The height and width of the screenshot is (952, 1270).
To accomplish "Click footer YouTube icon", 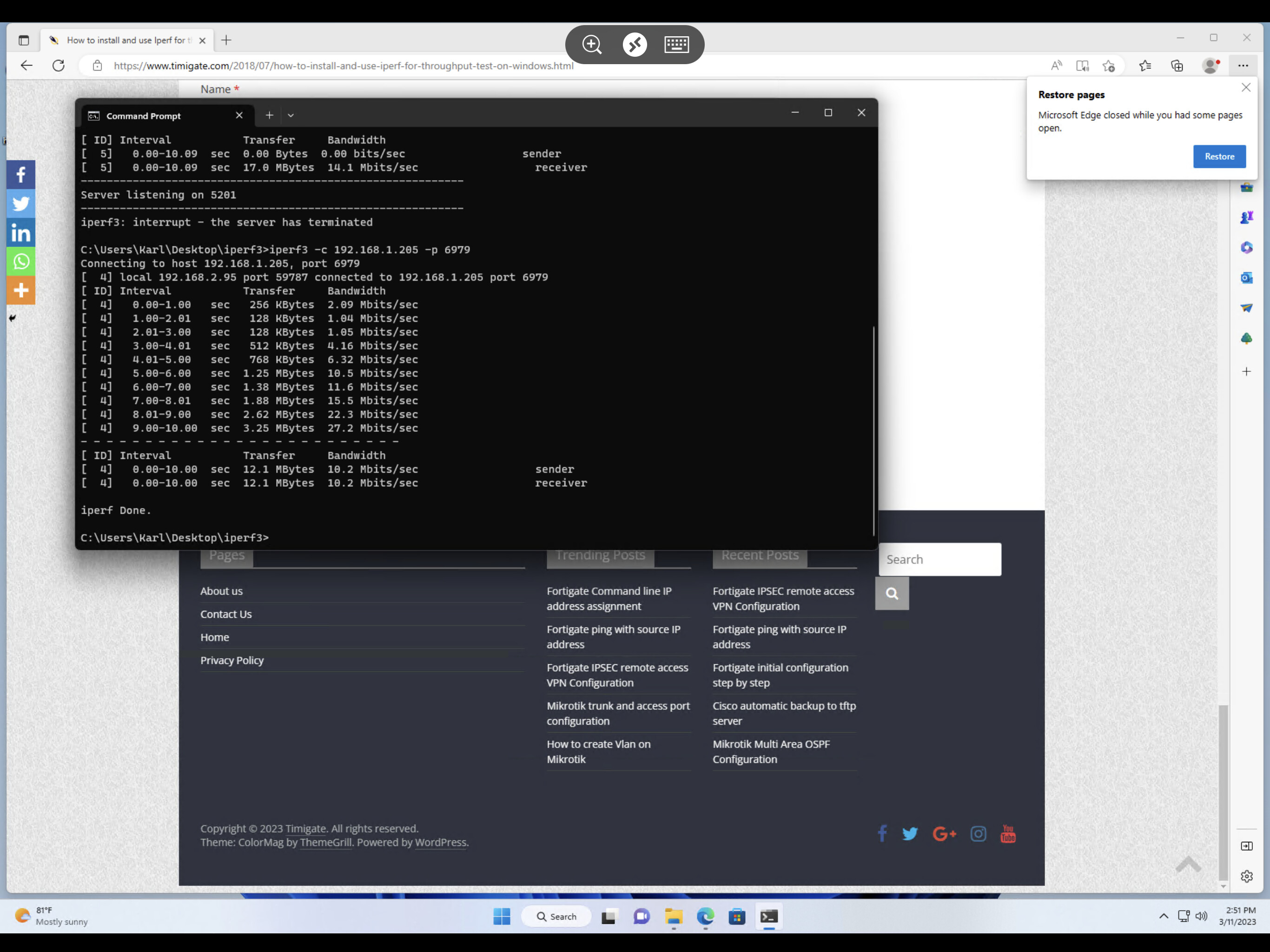I will (x=1008, y=834).
